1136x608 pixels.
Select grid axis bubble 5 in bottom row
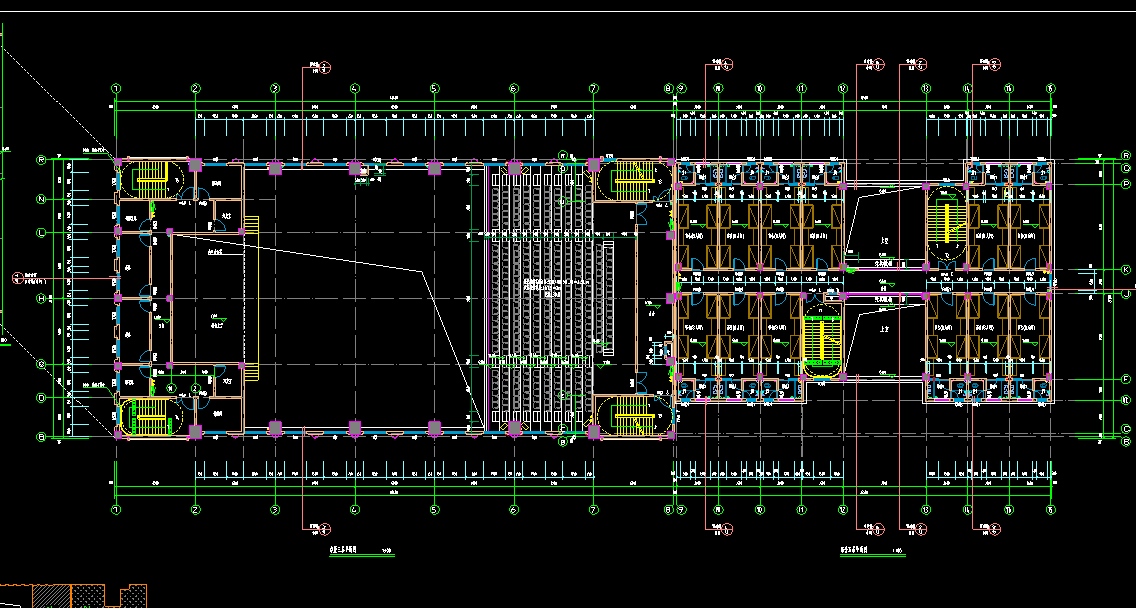coord(434,509)
